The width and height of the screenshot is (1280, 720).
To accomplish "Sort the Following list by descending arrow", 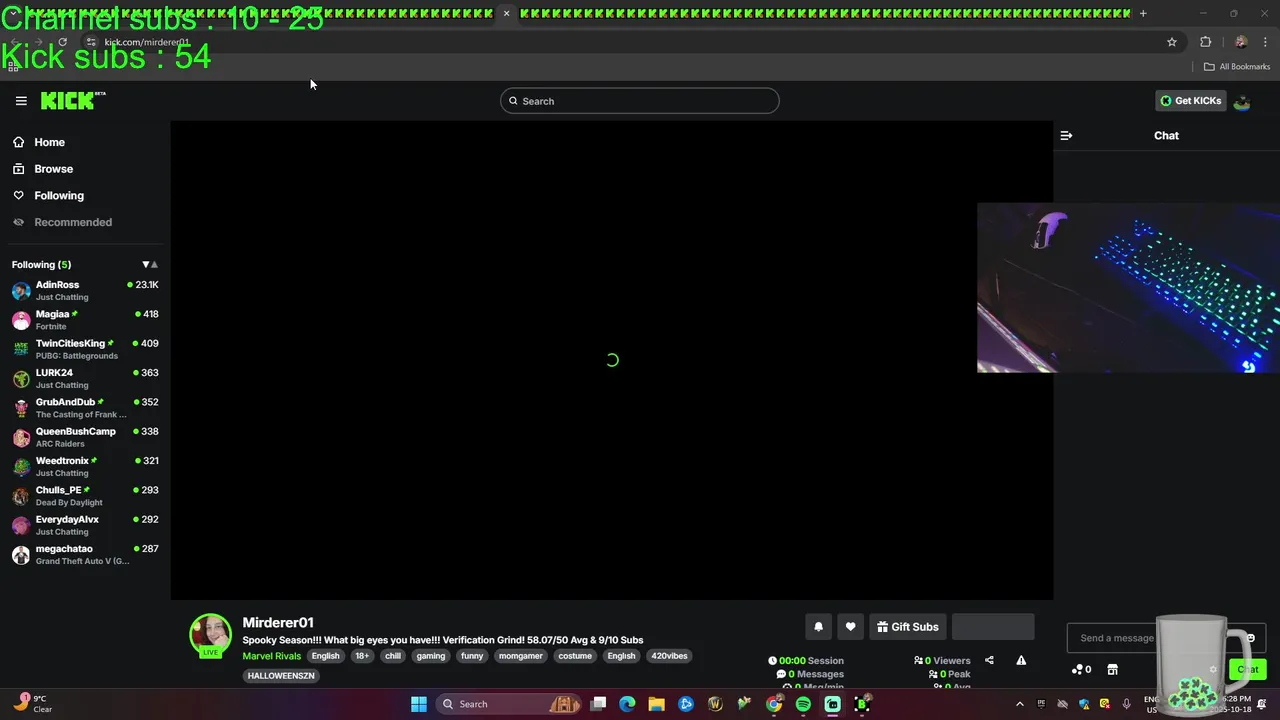I will pyautogui.click(x=145, y=265).
